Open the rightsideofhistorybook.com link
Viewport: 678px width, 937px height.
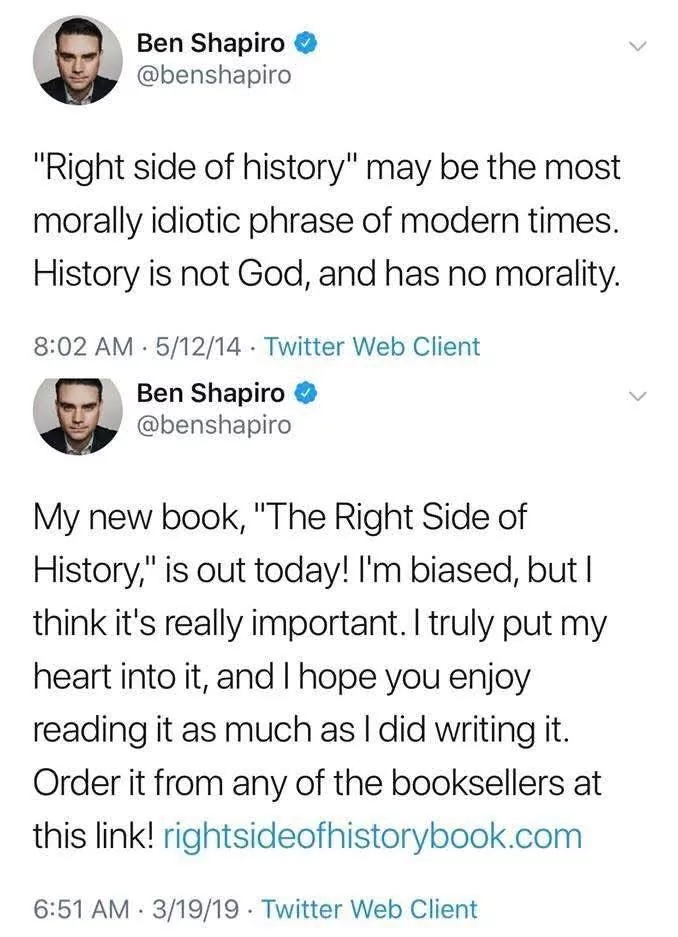tap(370, 836)
